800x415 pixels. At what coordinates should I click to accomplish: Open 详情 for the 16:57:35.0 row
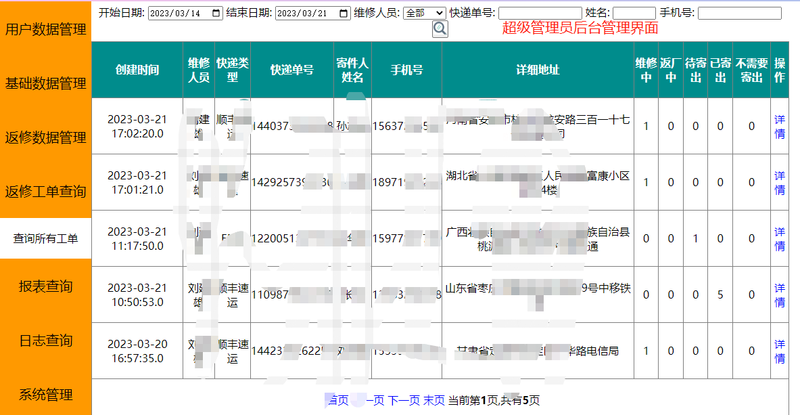779,351
